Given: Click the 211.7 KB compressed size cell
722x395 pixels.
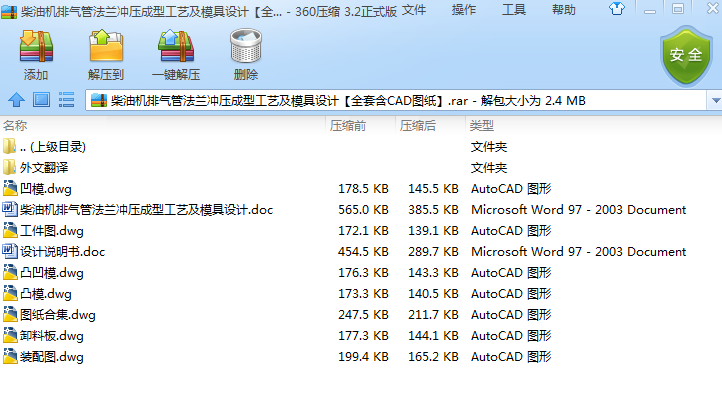Looking at the screenshot, I should 433,314.
